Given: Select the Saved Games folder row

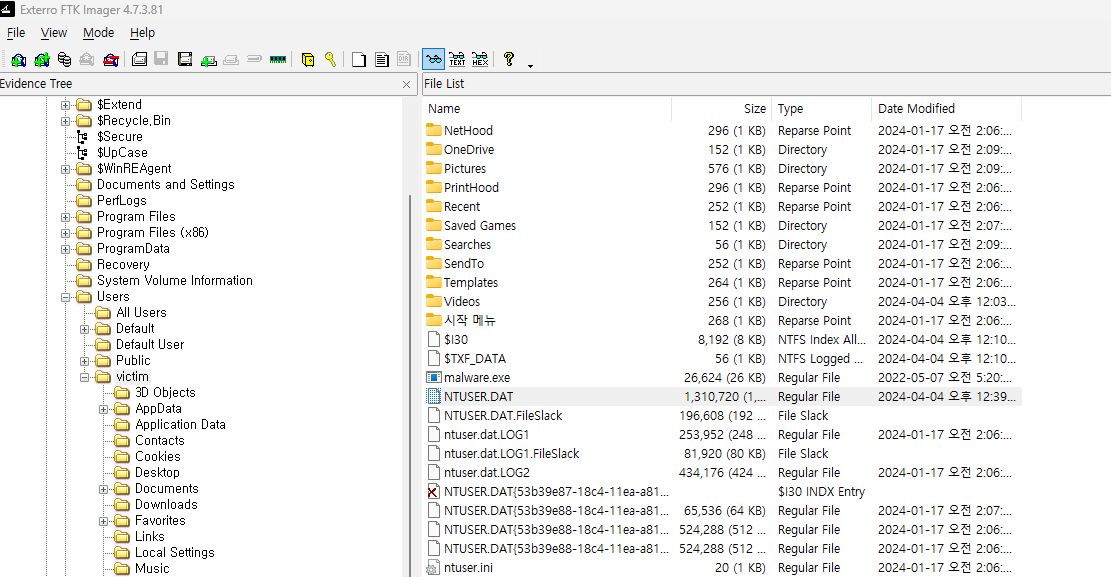Looking at the screenshot, I should 722,225.
